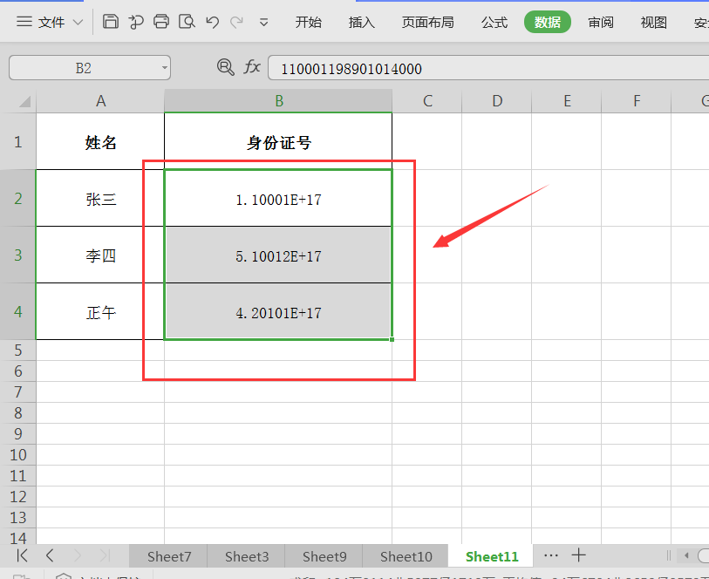
Task: Select column B header
Action: [279, 101]
